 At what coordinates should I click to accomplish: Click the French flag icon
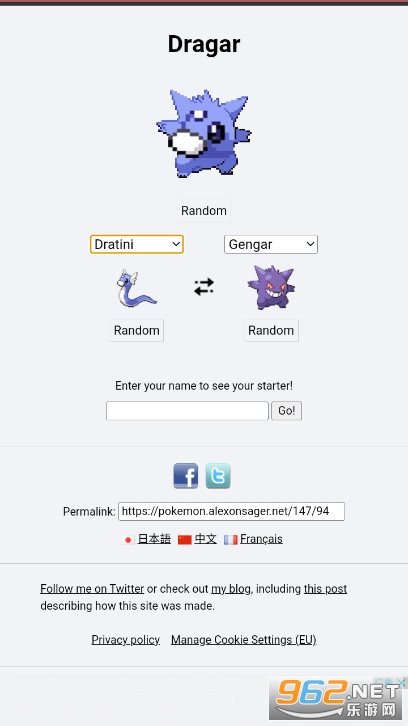231,540
